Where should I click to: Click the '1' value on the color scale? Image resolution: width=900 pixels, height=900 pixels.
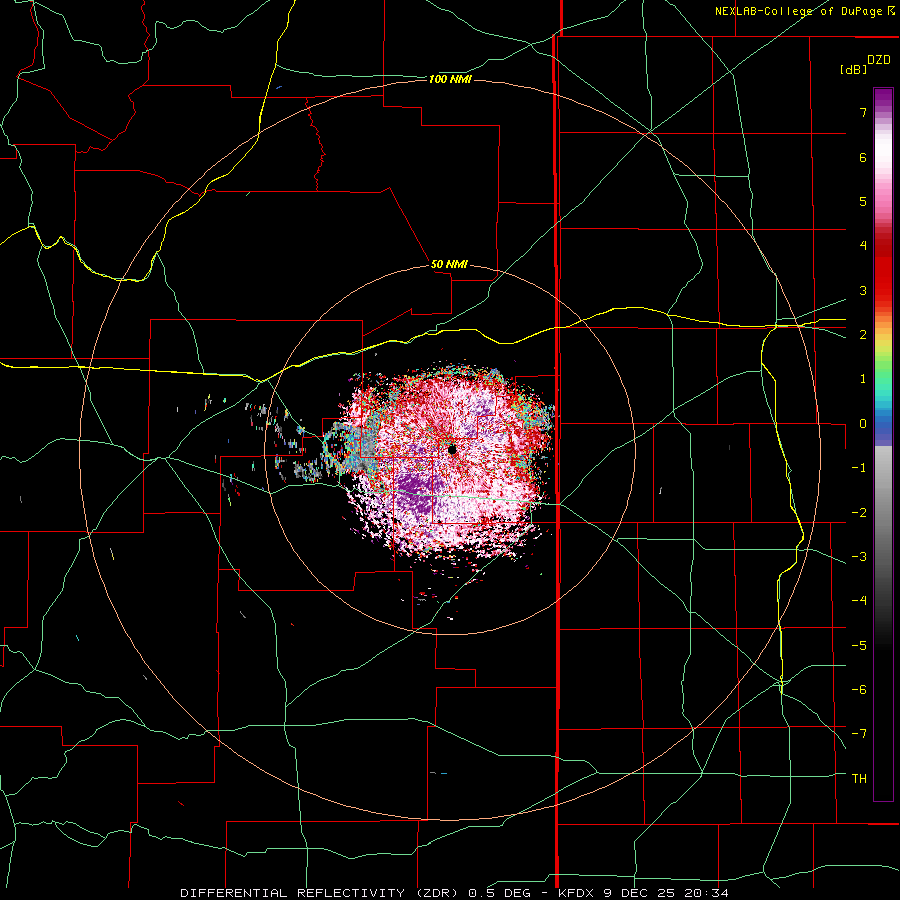pyautogui.click(x=863, y=379)
